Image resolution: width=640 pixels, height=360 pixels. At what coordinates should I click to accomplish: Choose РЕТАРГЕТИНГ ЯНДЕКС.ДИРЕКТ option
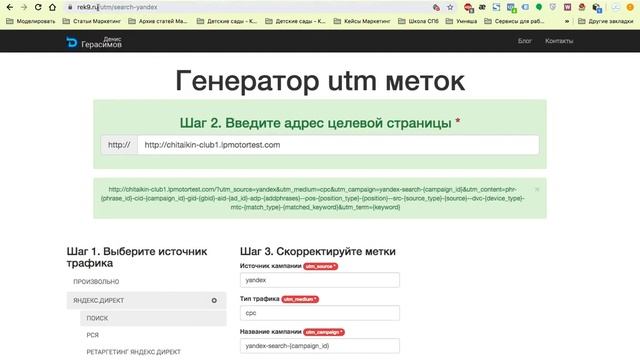pyautogui.click(x=133, y=352)
